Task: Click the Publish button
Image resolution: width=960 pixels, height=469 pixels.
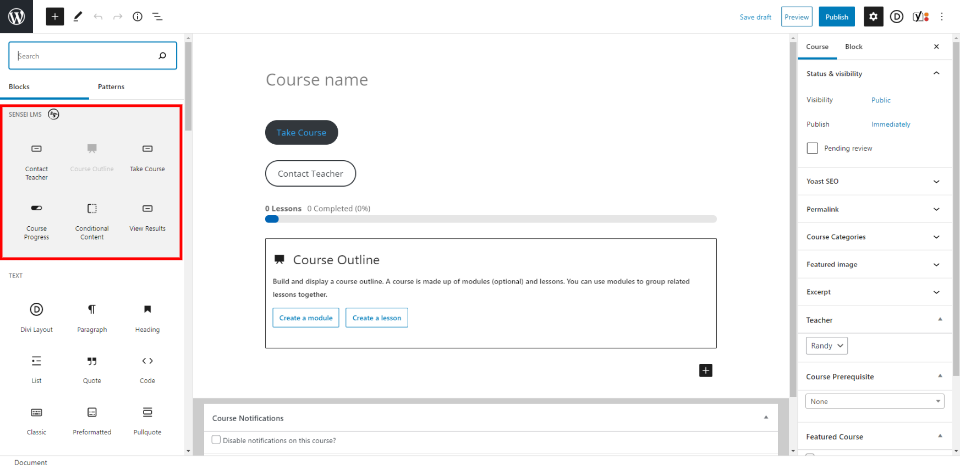Action: tap(836, 17)
